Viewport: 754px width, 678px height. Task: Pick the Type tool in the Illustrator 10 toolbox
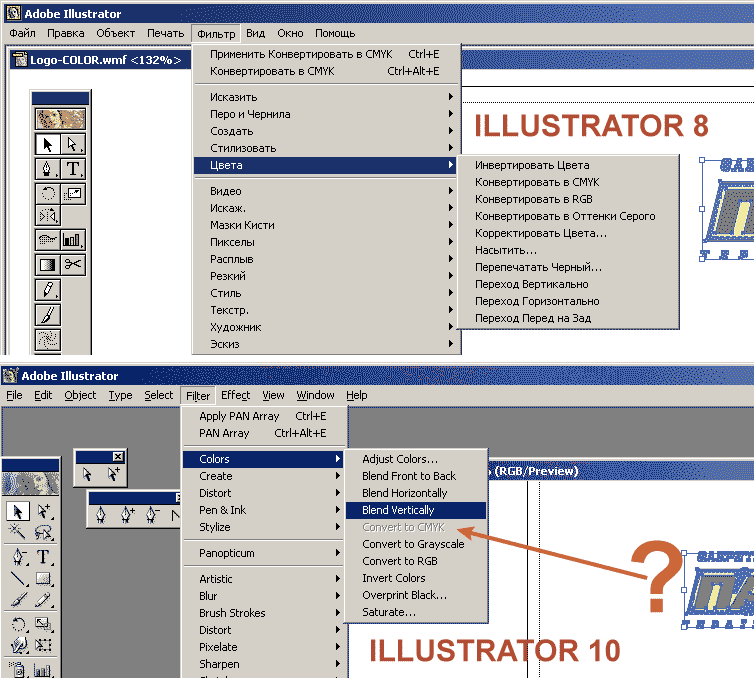point(43,556)
